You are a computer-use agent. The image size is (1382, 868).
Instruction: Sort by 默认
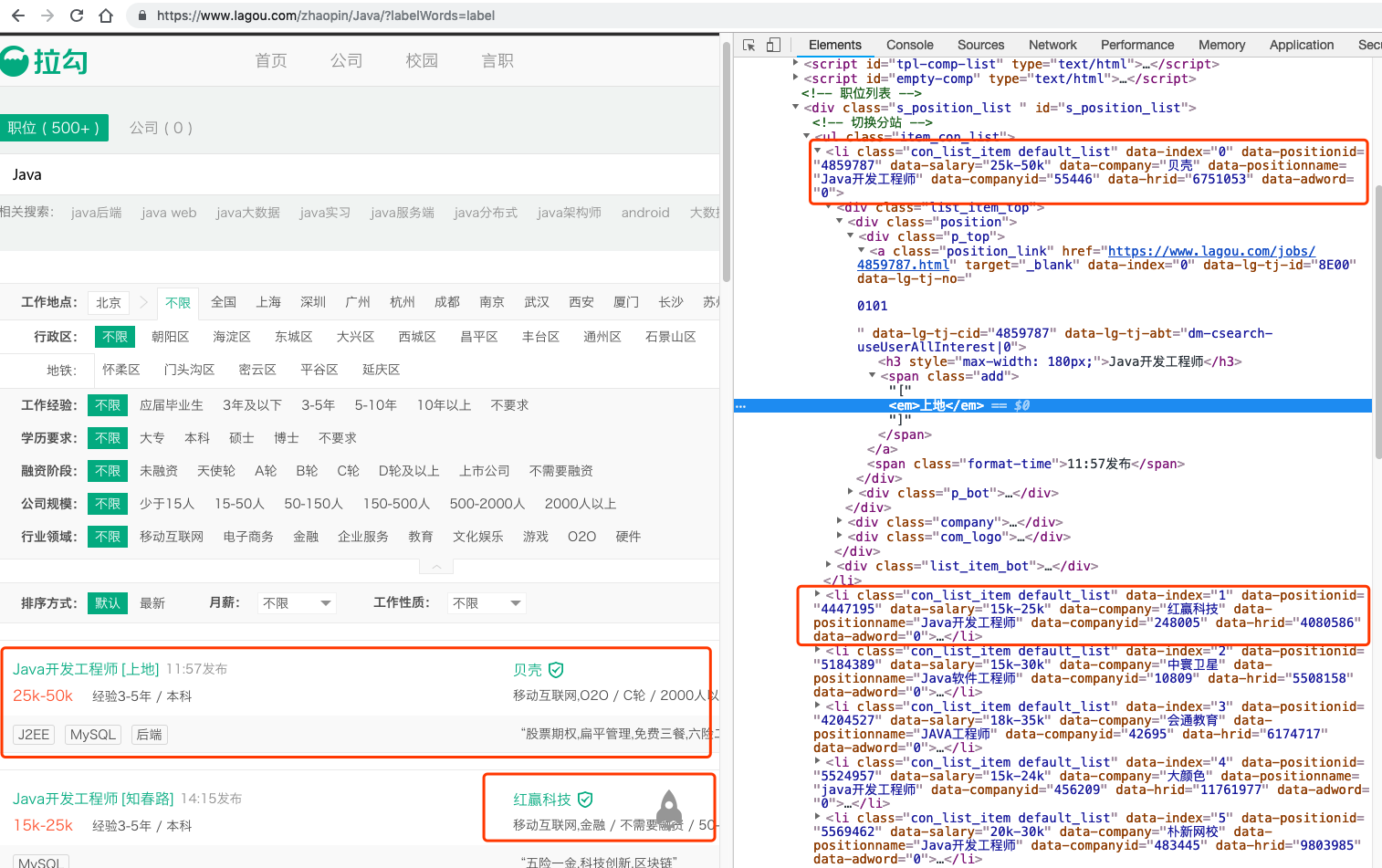click(108, 603)
